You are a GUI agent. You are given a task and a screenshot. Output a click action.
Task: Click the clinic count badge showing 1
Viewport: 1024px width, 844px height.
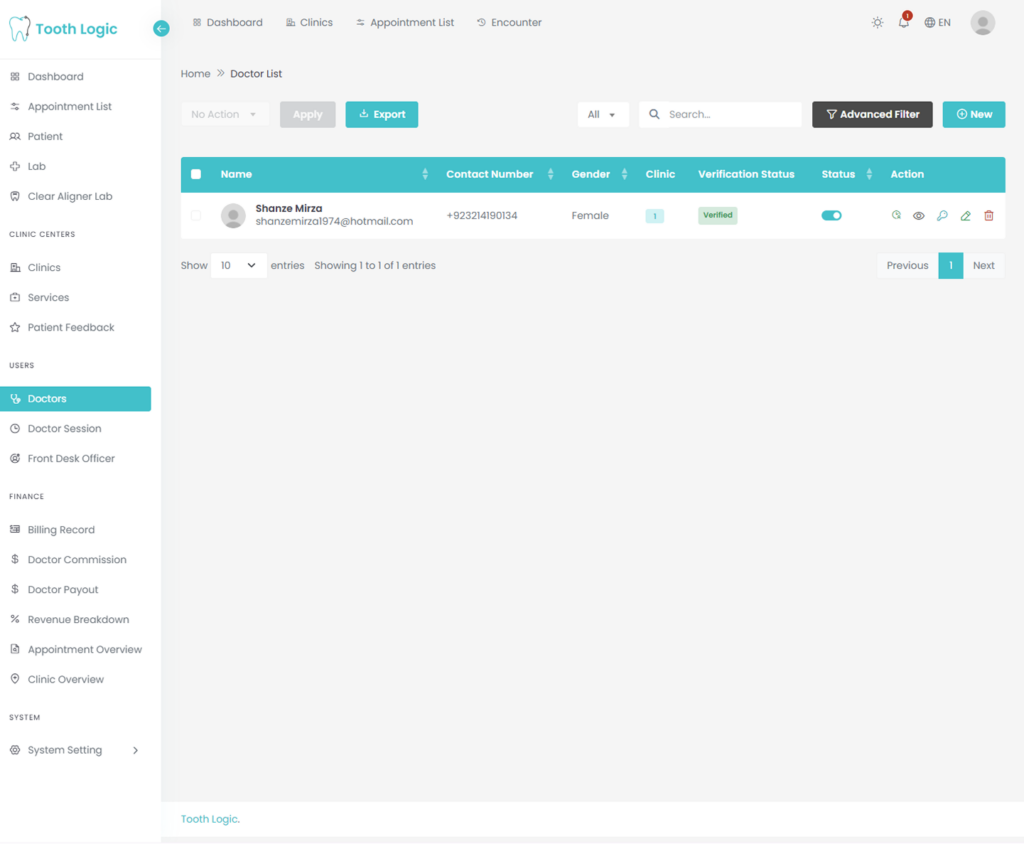654,216
